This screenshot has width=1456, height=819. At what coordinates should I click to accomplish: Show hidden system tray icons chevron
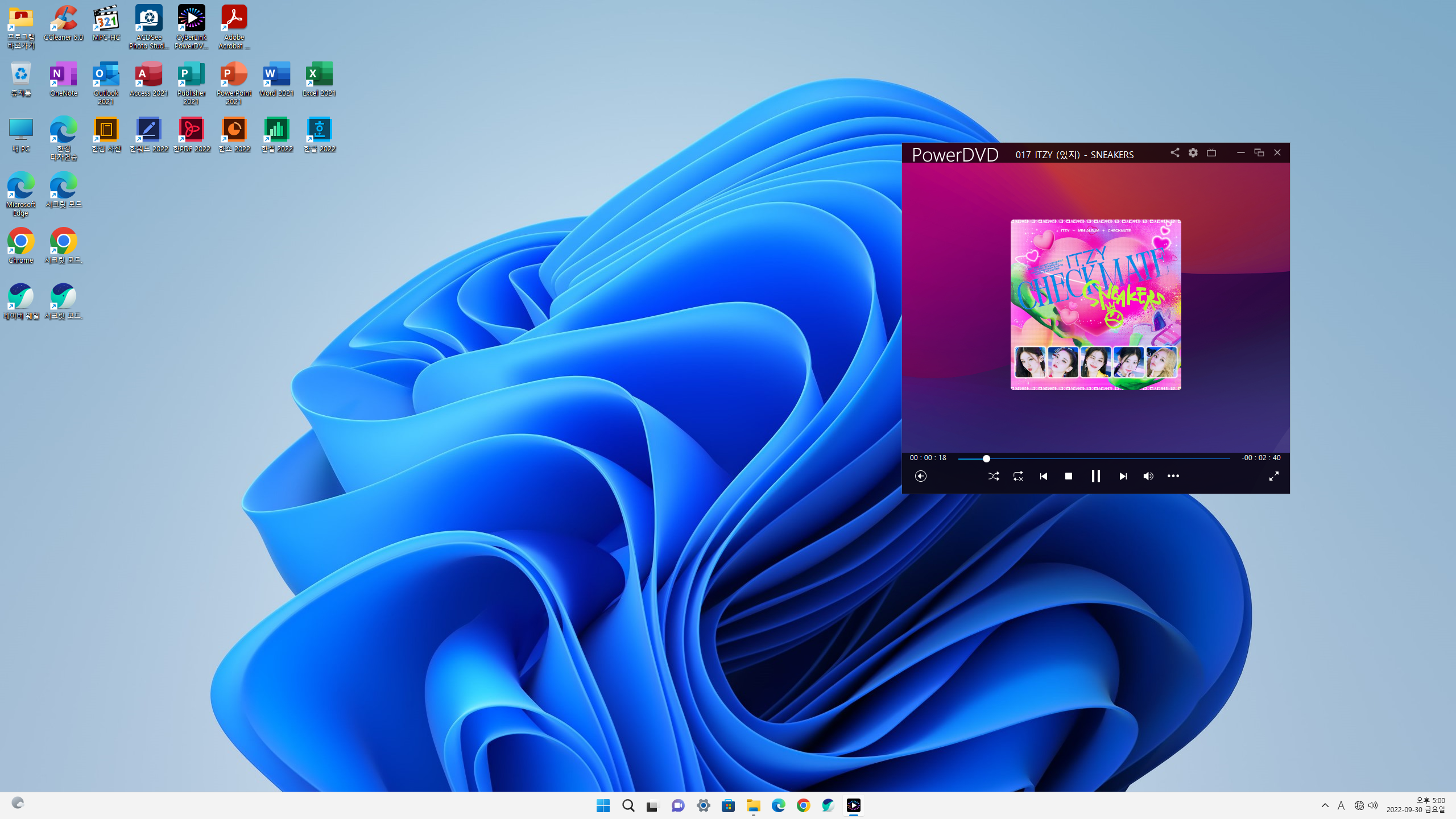1325,805
